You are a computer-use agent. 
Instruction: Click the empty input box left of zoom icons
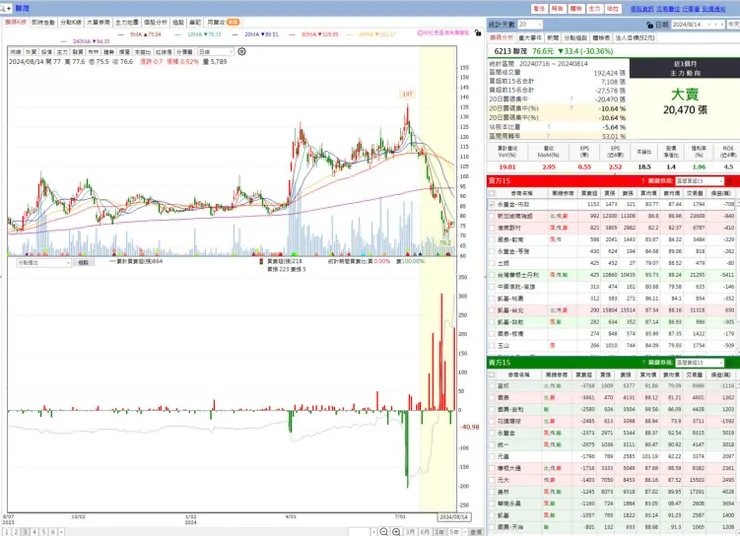point(359,532)
